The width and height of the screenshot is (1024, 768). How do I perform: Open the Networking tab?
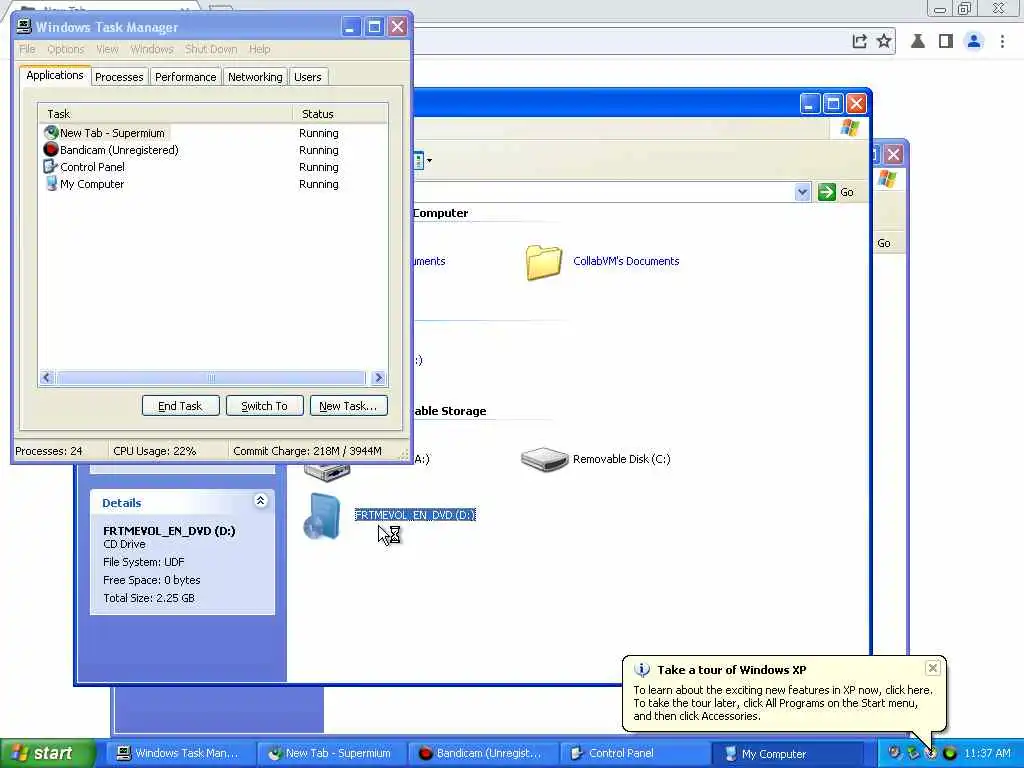pyautogui.click(x=255, y=77)
